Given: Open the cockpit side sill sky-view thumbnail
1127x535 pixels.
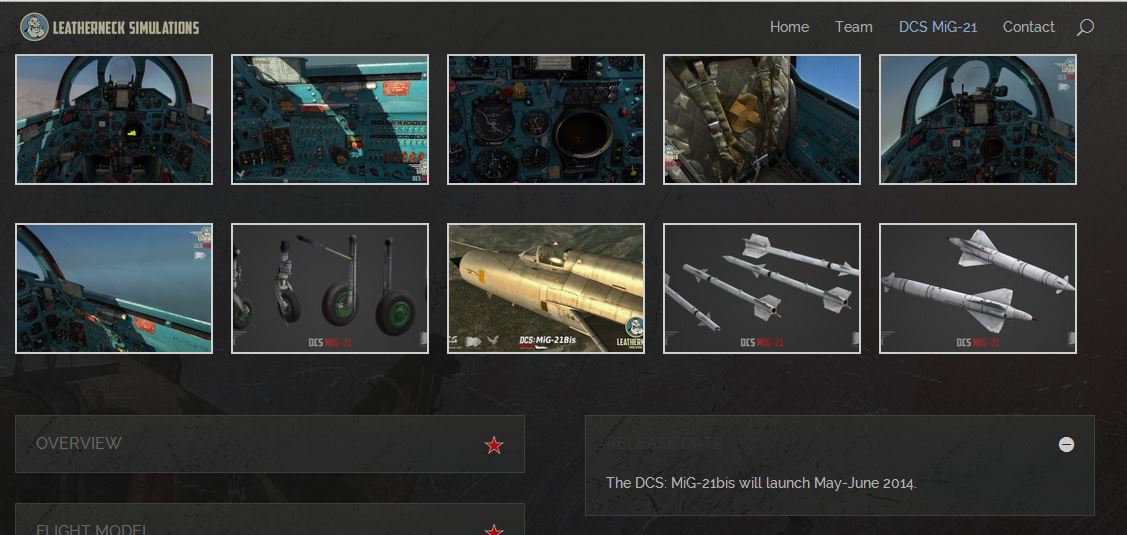Looking at the screenshot, I should pos(114,288).
